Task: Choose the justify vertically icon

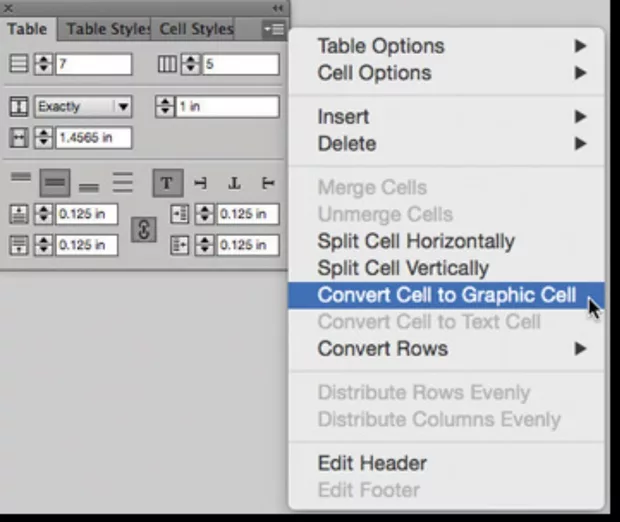Action: [x=122, y=182]
